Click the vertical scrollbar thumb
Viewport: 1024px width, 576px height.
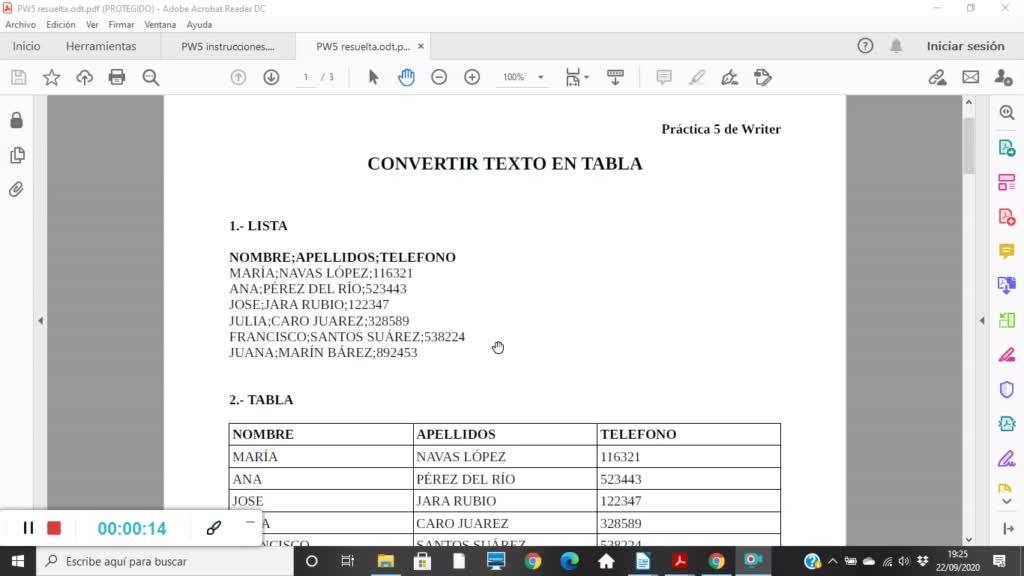(968, 145)
